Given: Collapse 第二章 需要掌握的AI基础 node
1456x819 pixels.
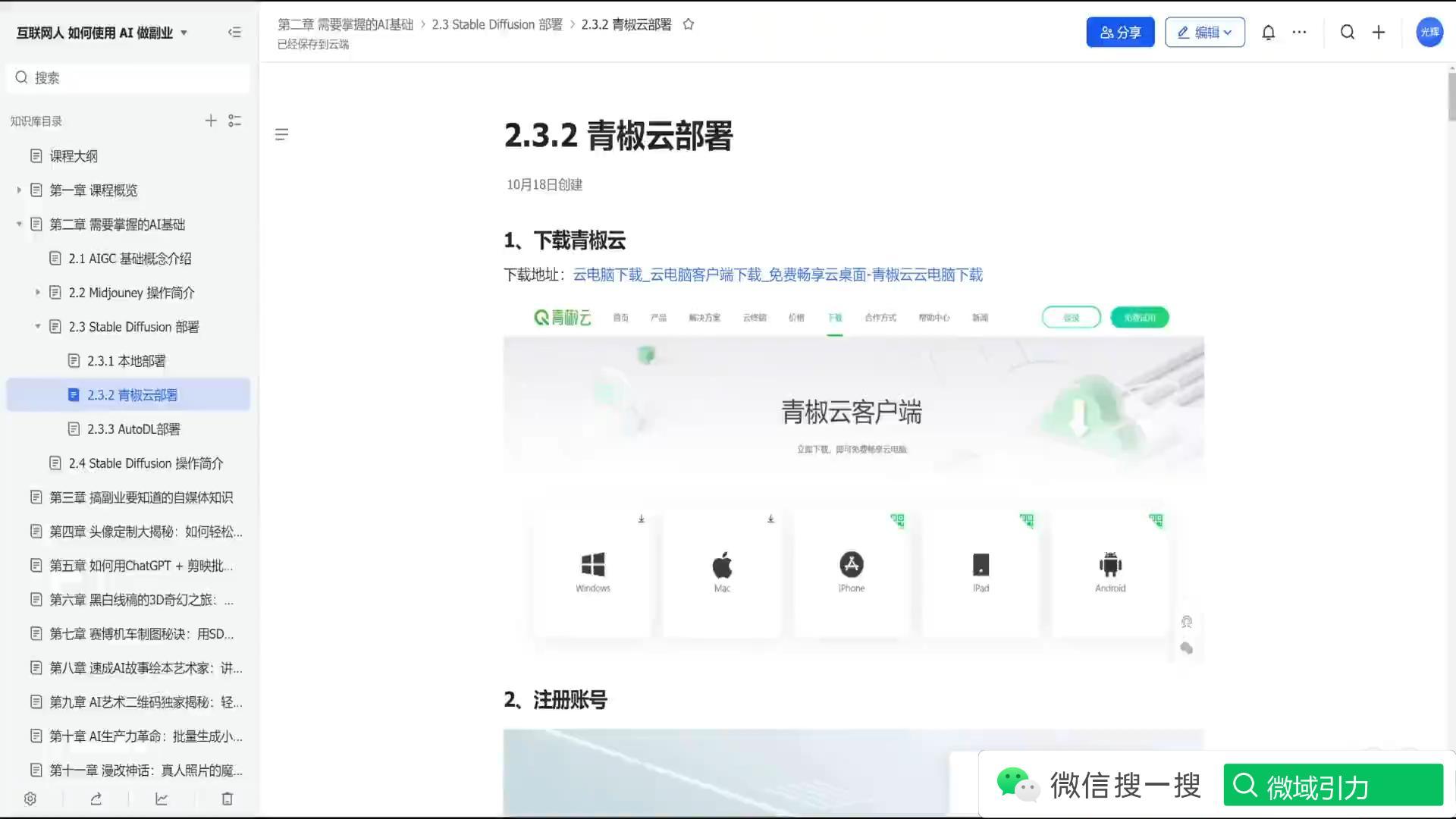Looking at the screenshot, I should (x=19, y=224).
